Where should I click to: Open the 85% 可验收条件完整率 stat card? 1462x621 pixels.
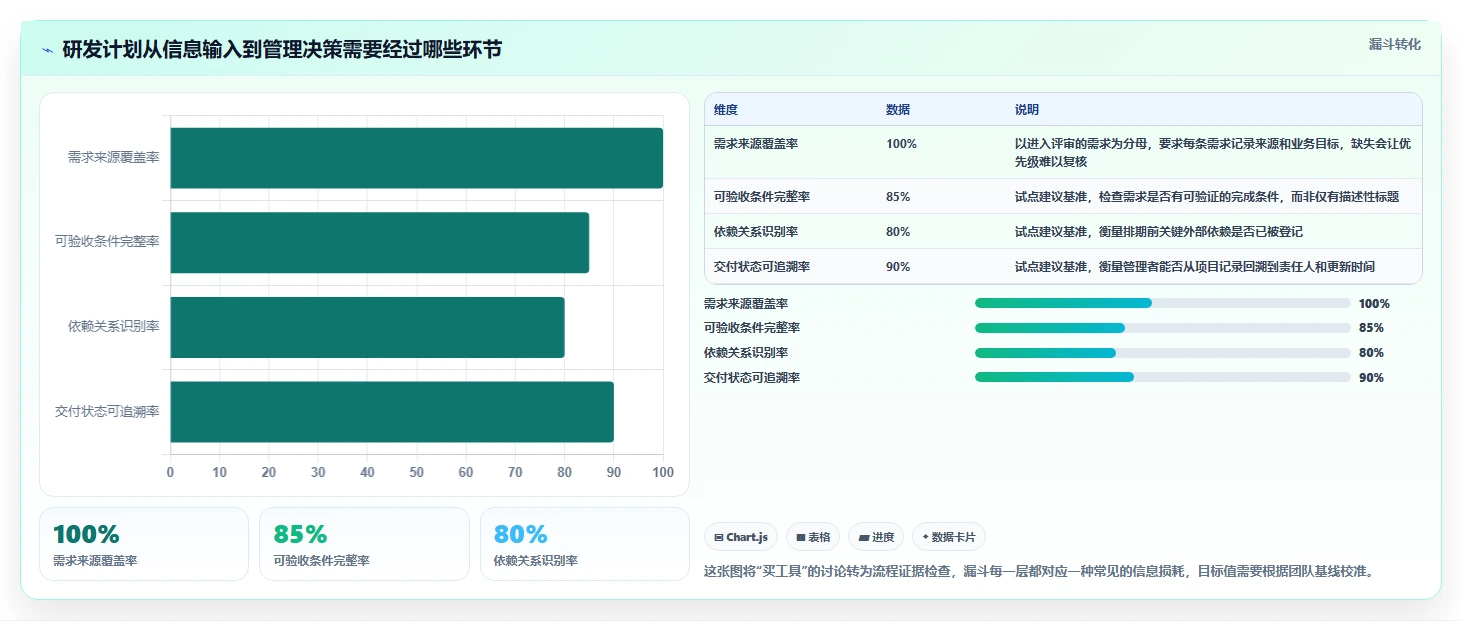(364, 544)
